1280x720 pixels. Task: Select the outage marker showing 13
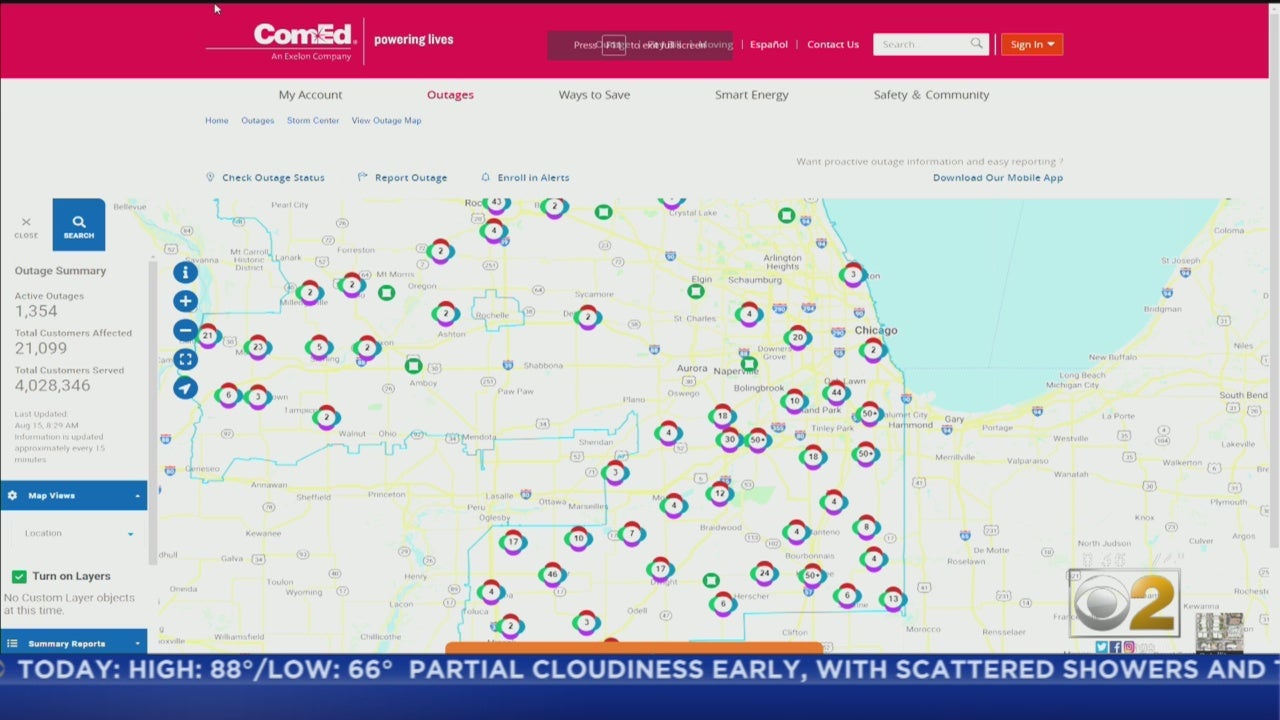tap(893, 600)
